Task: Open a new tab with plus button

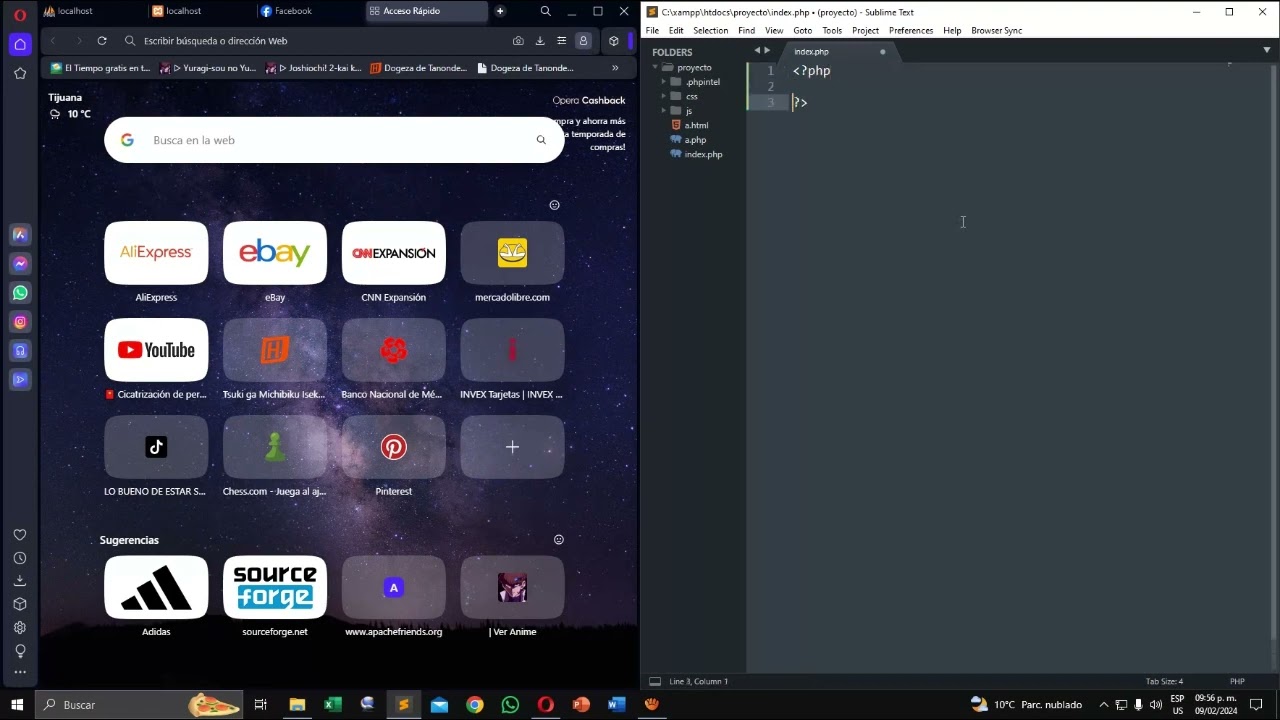Action: pyautogui.click(x=500, y=12)
